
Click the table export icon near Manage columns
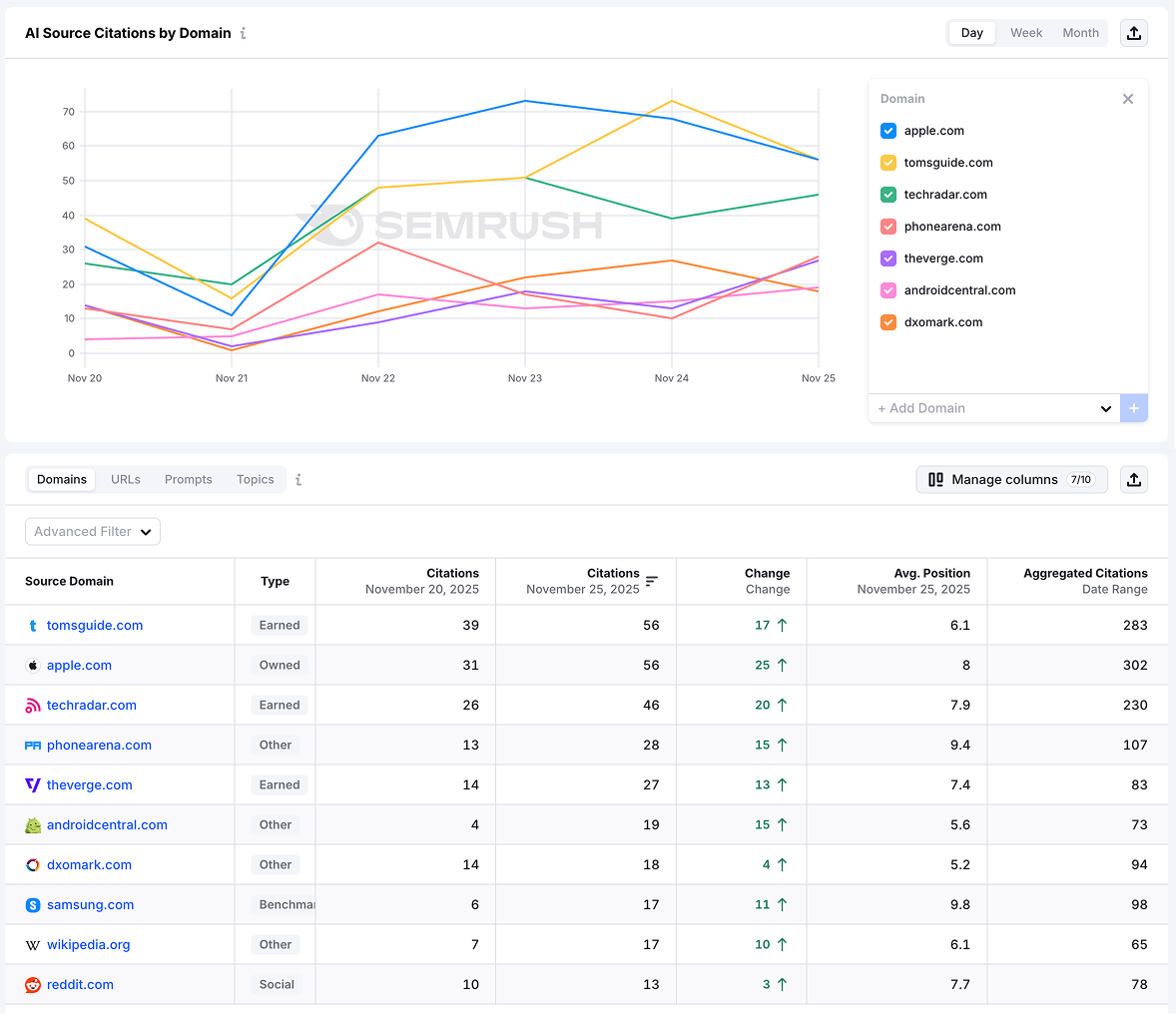[x=1133, y=479]
